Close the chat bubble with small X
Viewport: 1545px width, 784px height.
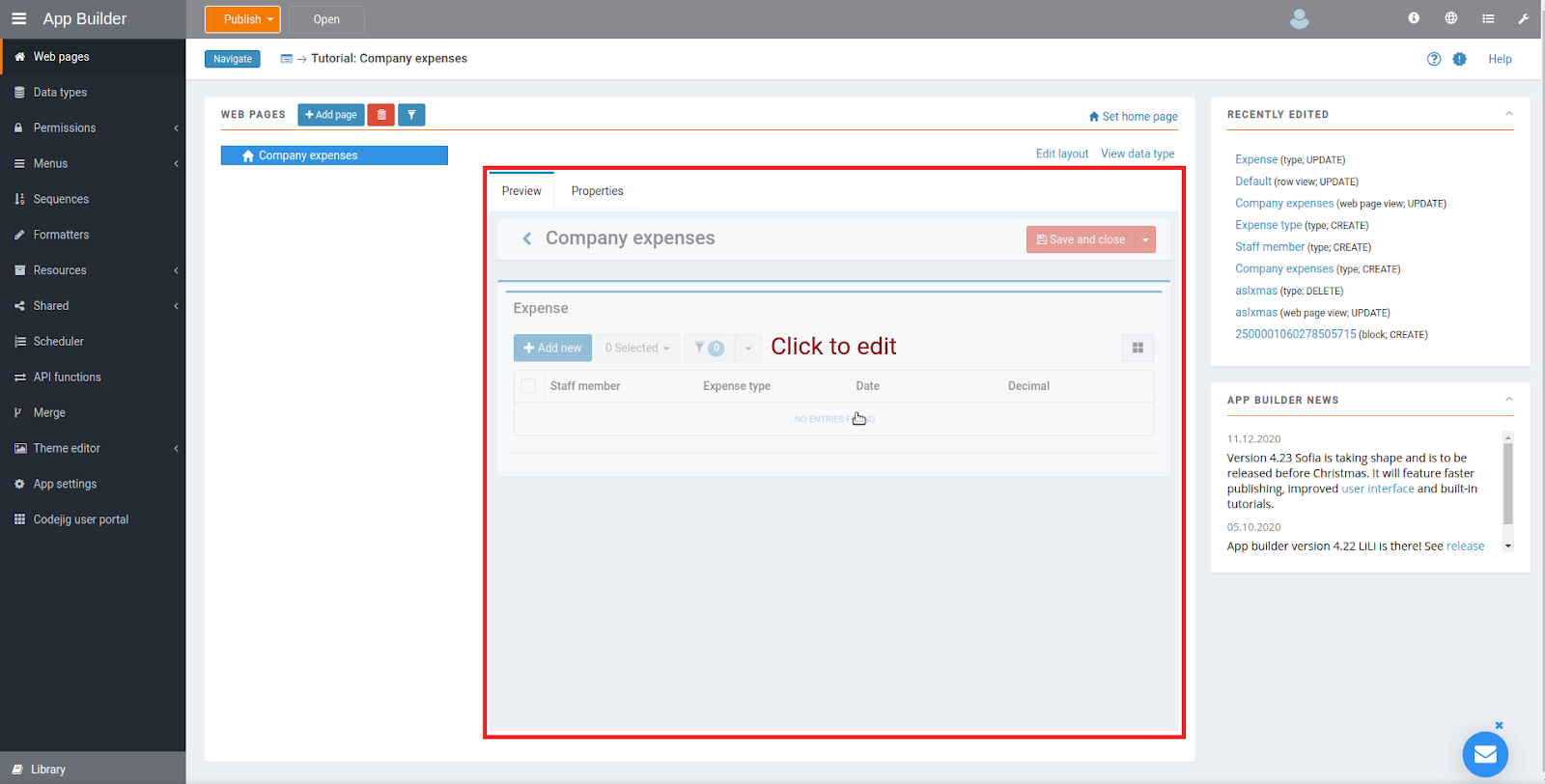1500,725
